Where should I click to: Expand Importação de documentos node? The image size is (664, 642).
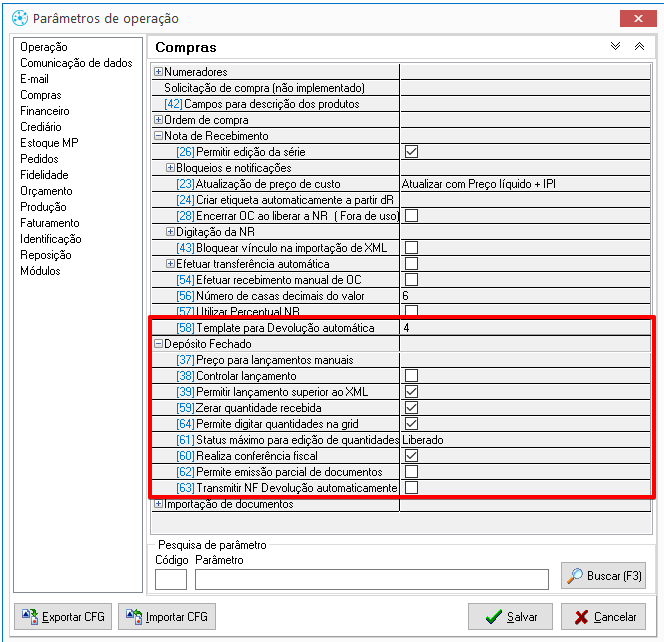(x=158, y=504)
